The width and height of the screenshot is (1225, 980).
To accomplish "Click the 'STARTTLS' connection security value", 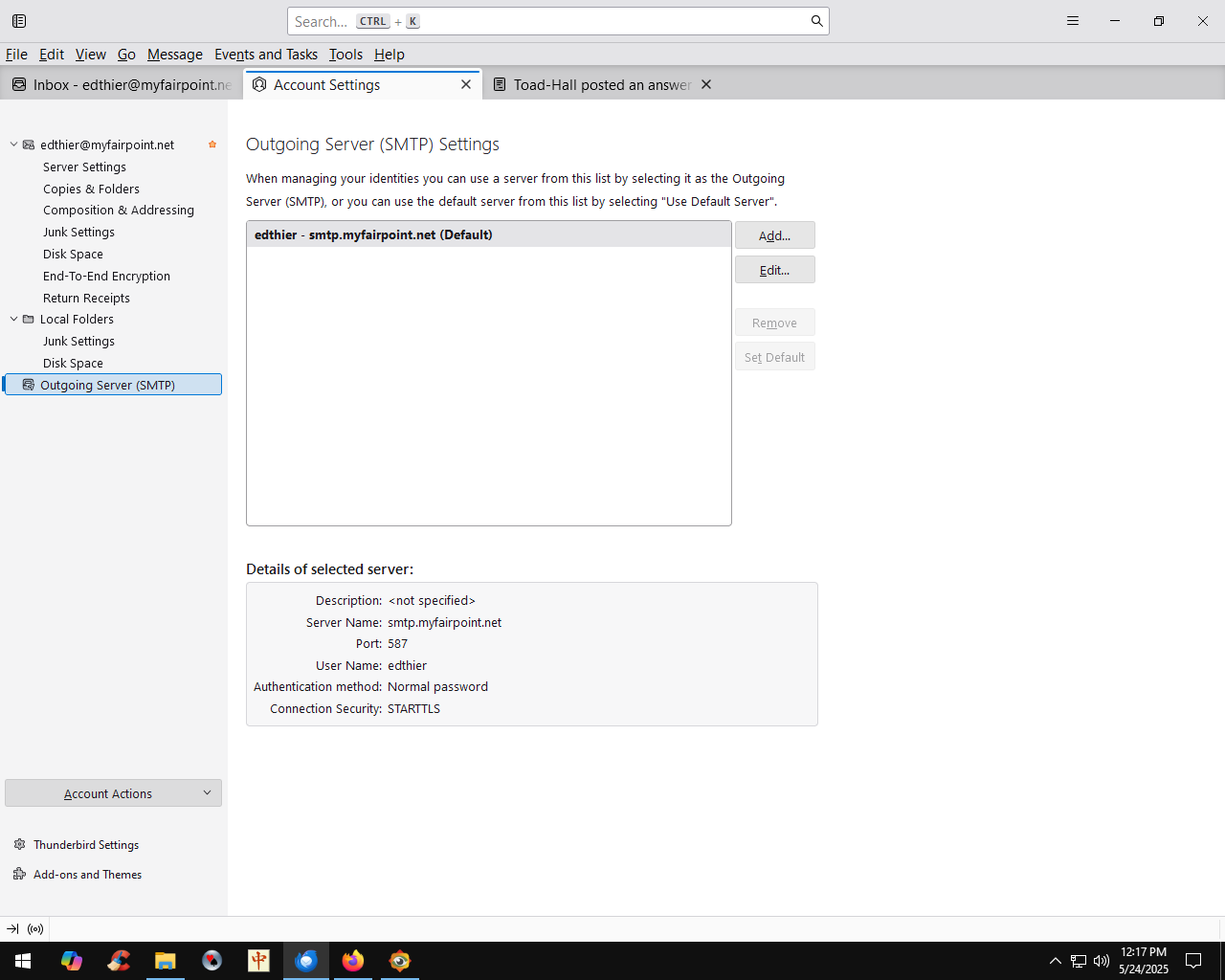I will coord(413,709).
